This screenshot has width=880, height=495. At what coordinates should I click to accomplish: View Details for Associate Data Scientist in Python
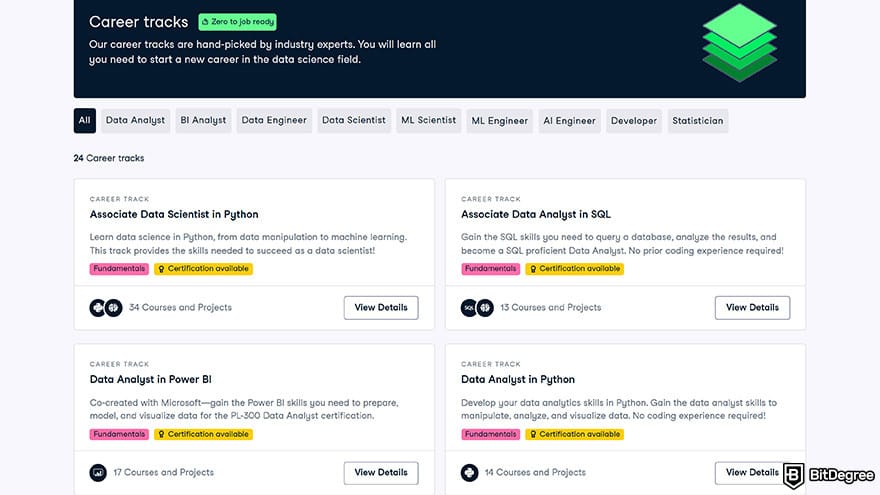point(381,308)
